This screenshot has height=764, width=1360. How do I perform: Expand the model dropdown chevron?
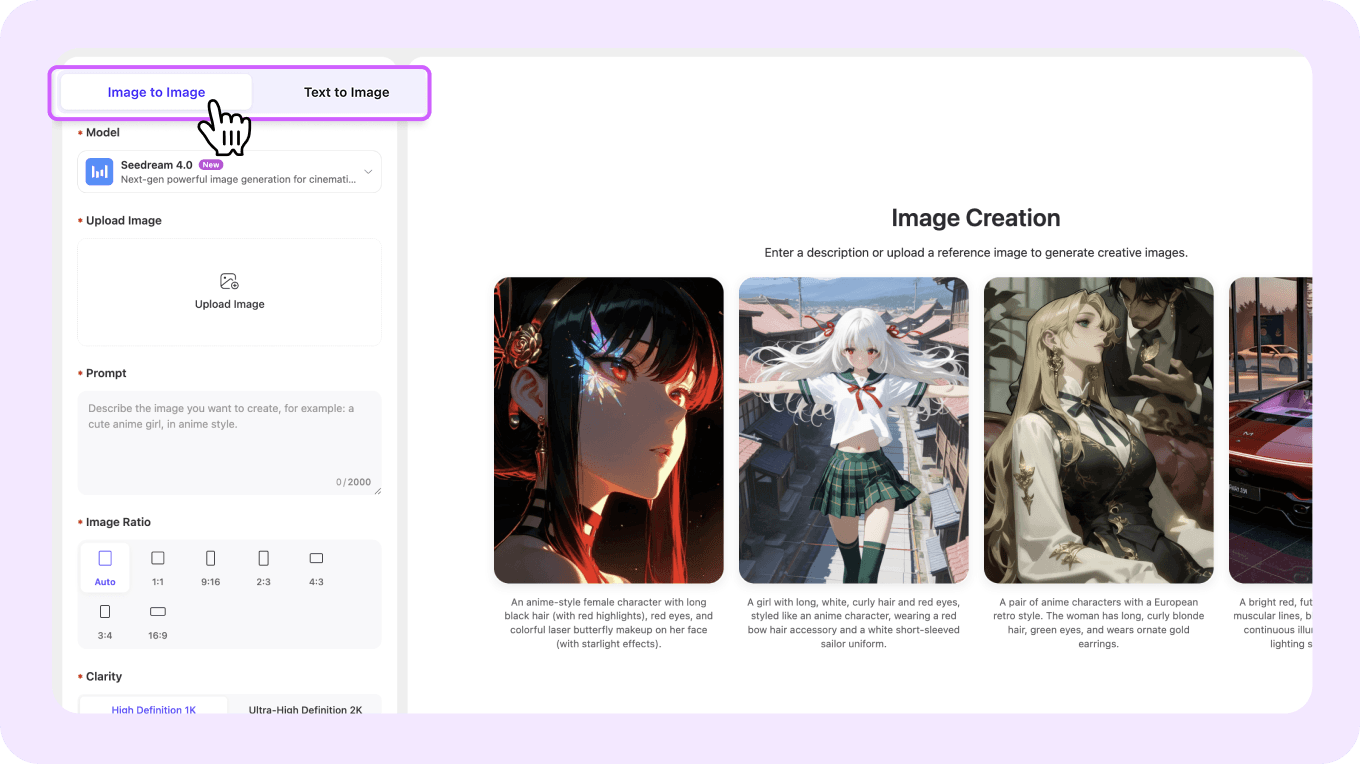pyautogui.click(x=368, y=172)
